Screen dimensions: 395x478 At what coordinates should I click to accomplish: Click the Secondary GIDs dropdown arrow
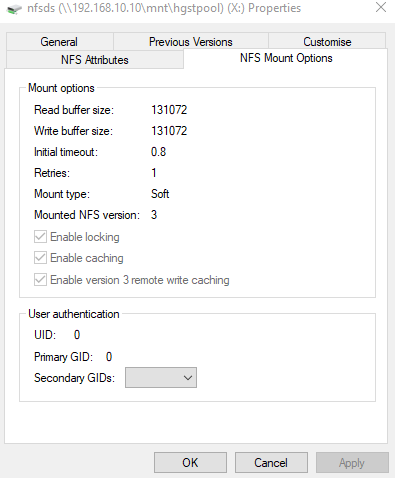coord(188,378)
